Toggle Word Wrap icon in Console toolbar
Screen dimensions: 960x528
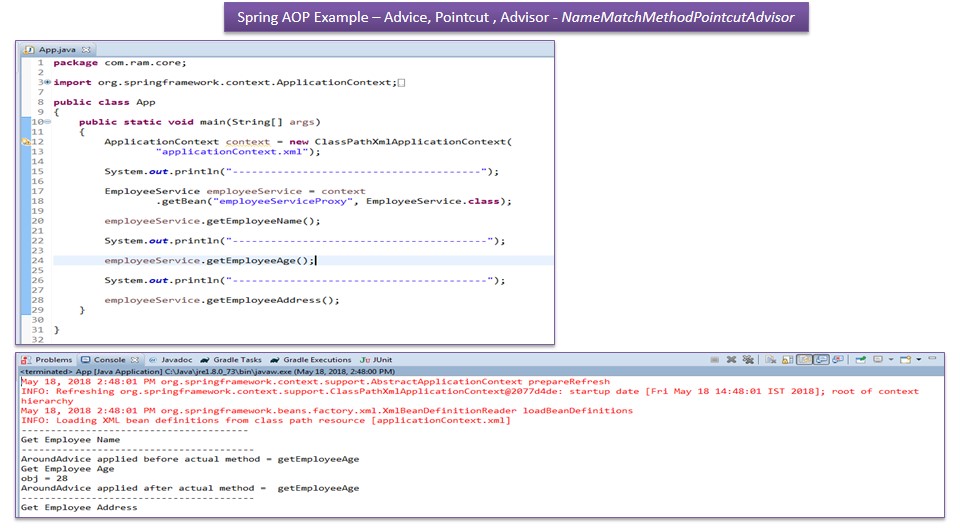(804, 360)
